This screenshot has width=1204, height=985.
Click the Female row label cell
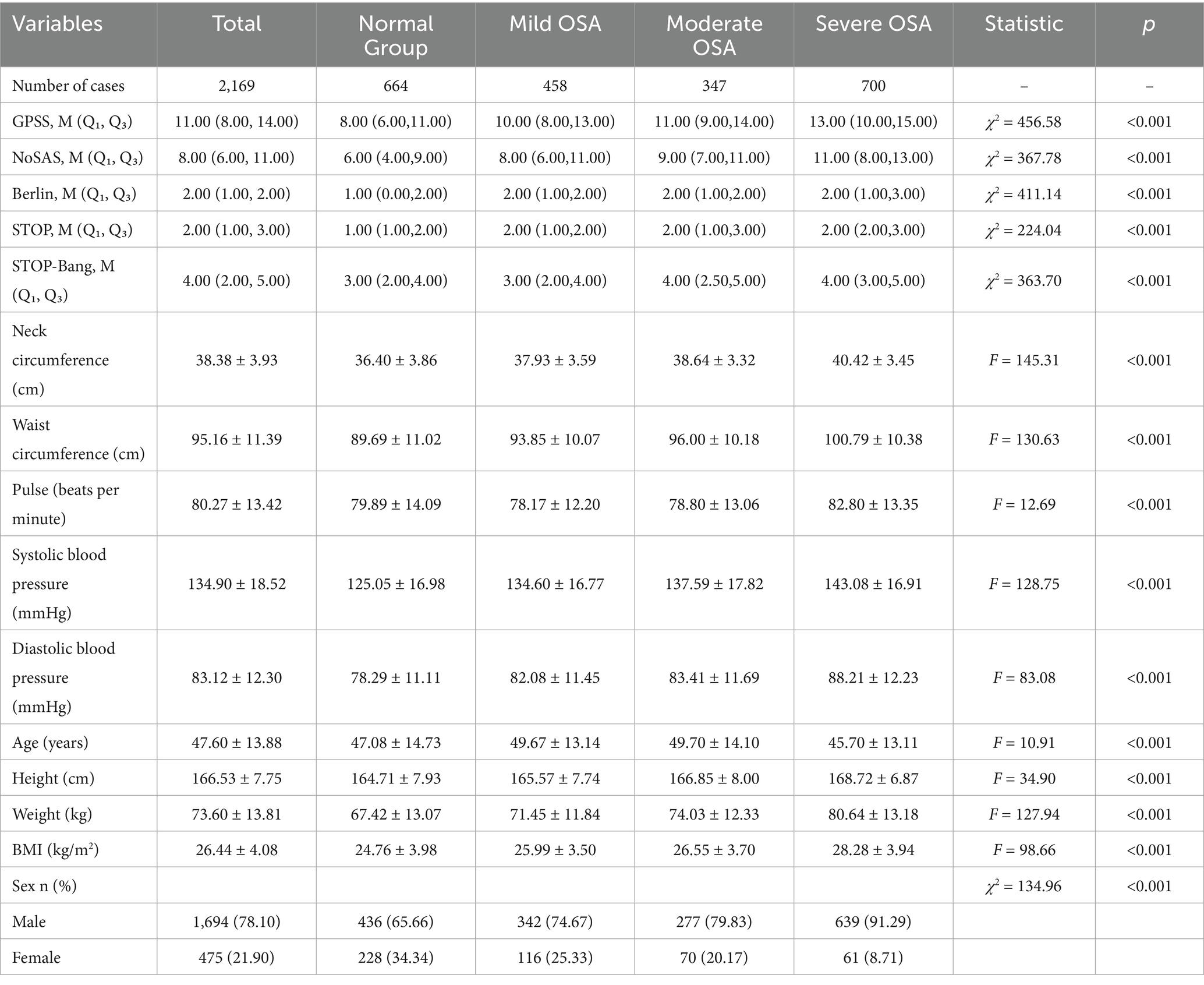coord(36,958)
